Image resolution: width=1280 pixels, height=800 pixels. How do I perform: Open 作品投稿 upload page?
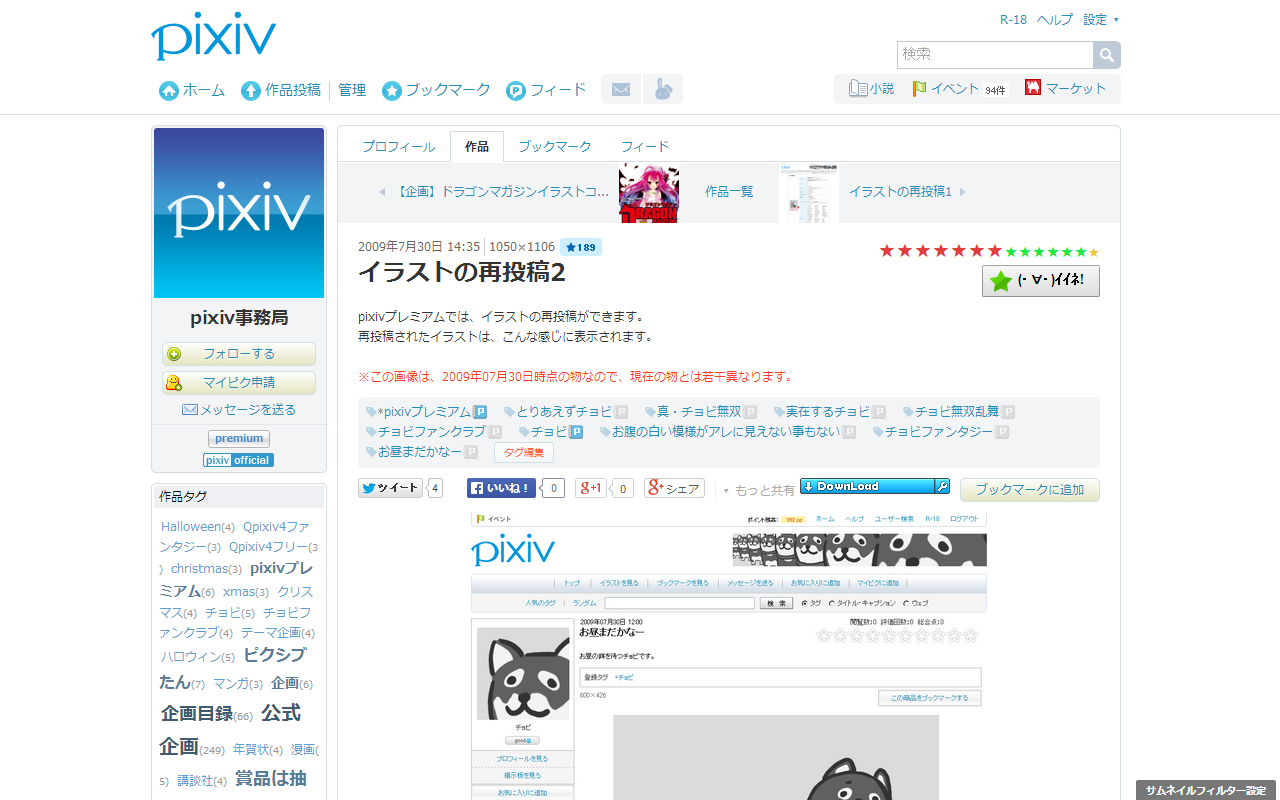281,90
